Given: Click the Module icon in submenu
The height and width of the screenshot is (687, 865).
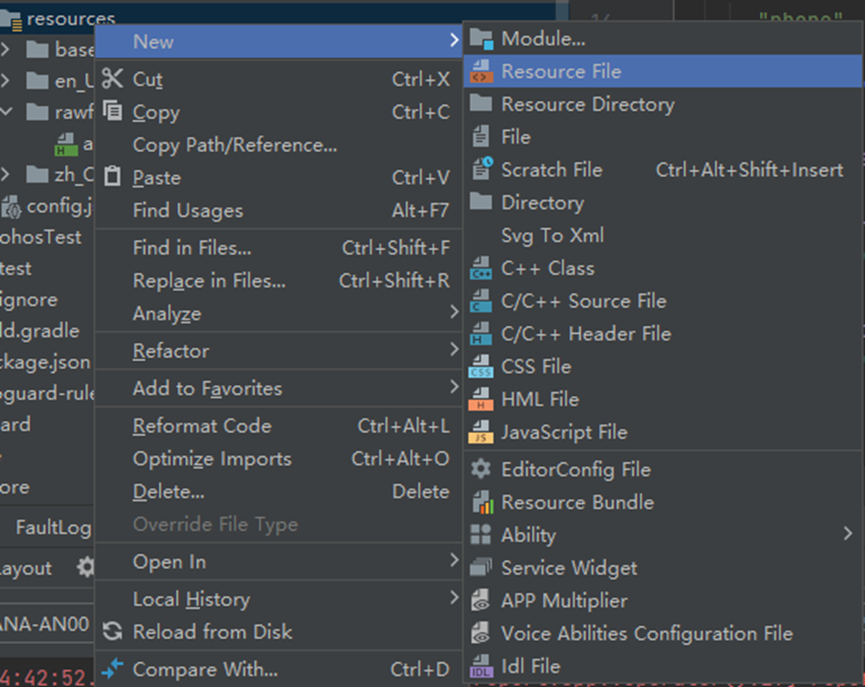Looking at the screenshot, I should point(481,39).
